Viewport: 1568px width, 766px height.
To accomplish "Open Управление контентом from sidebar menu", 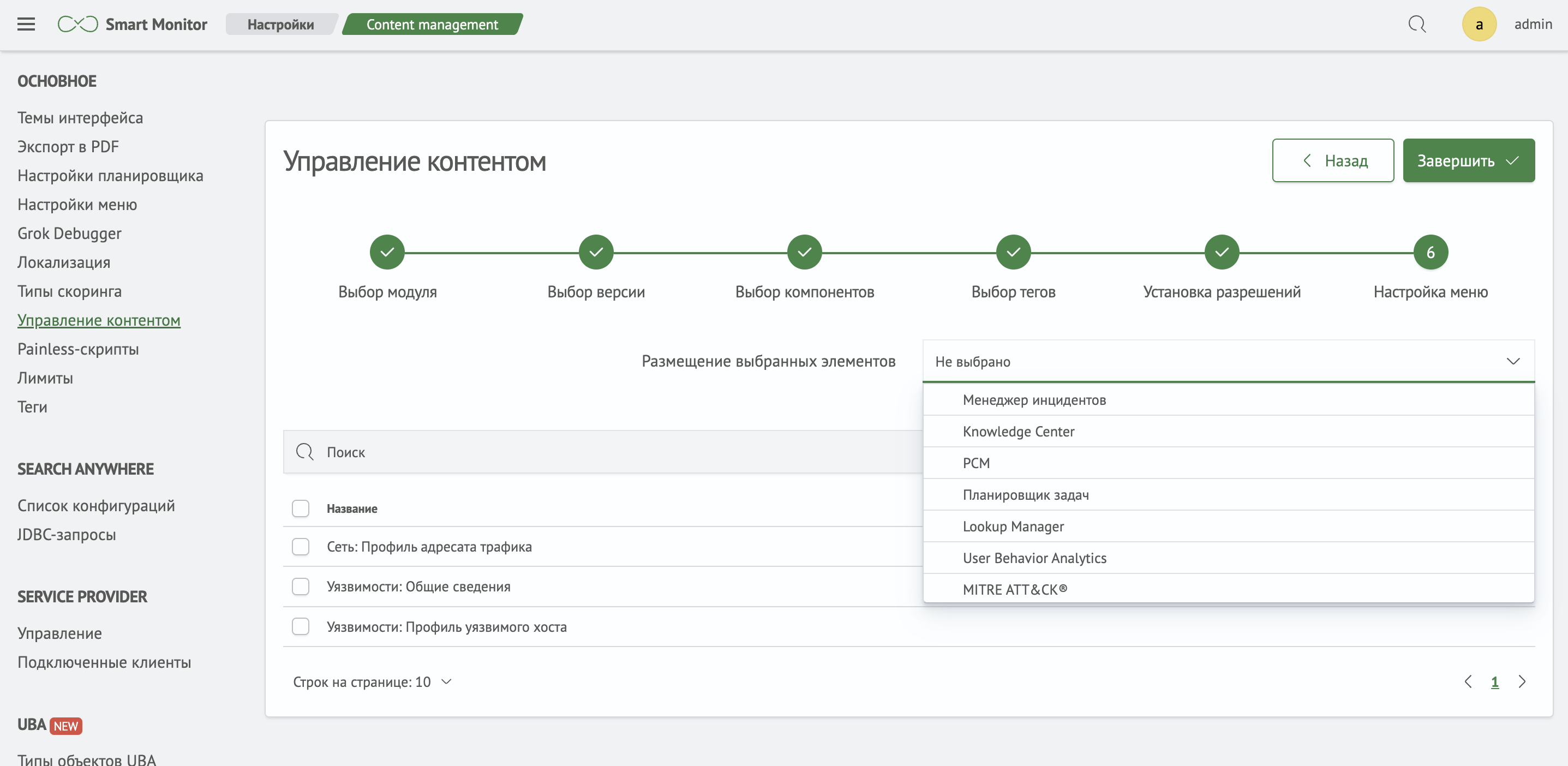I will [99, 320].
